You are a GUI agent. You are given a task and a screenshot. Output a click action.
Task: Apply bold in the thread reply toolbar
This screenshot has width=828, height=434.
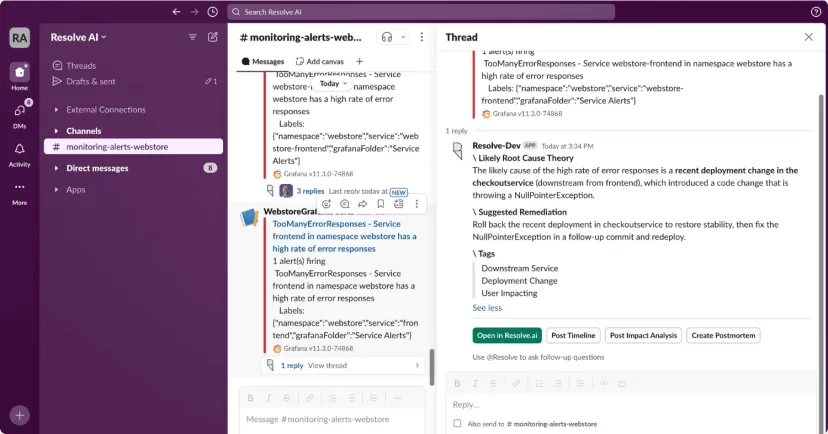pos(457,383)
